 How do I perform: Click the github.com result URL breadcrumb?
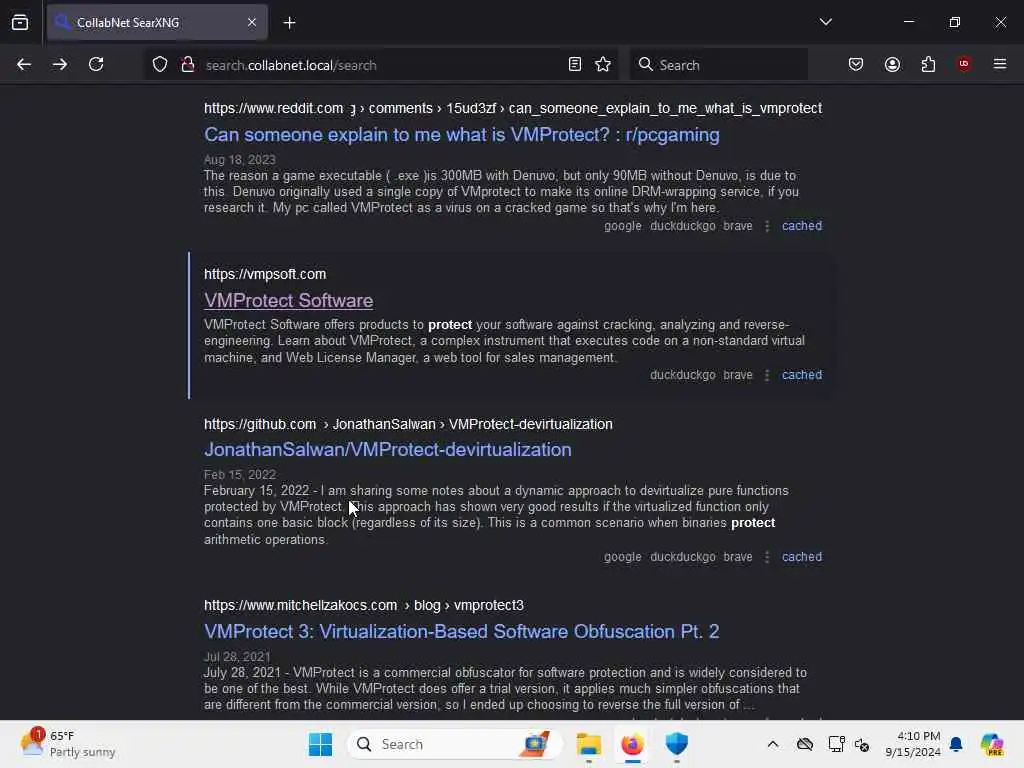pyautogui.click(x=408, y=424)
